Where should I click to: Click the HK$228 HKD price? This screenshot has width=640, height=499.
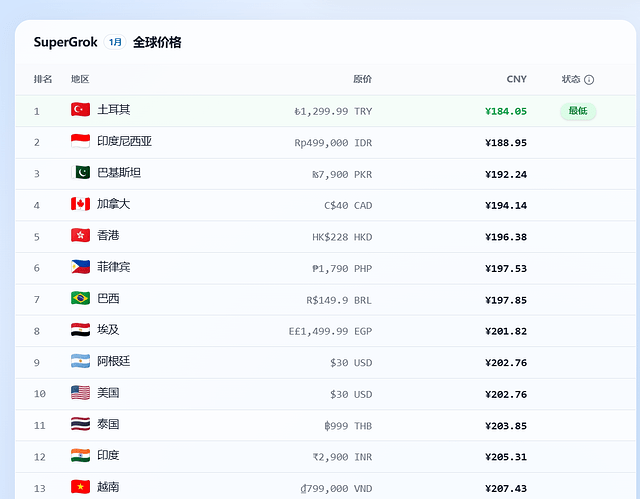342,237
